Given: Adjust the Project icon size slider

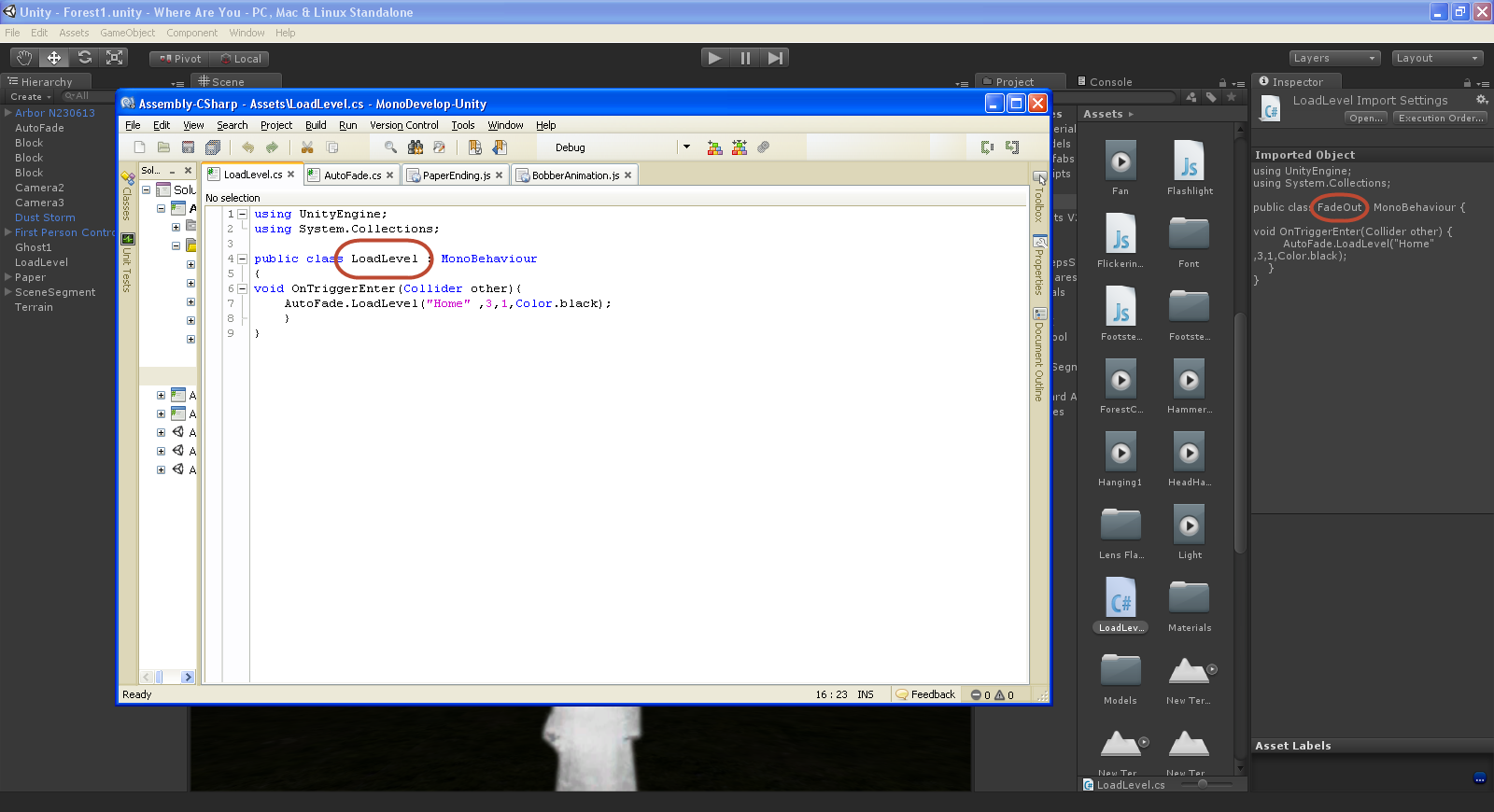Looking at the screenshot, I should coord(1203,784).
